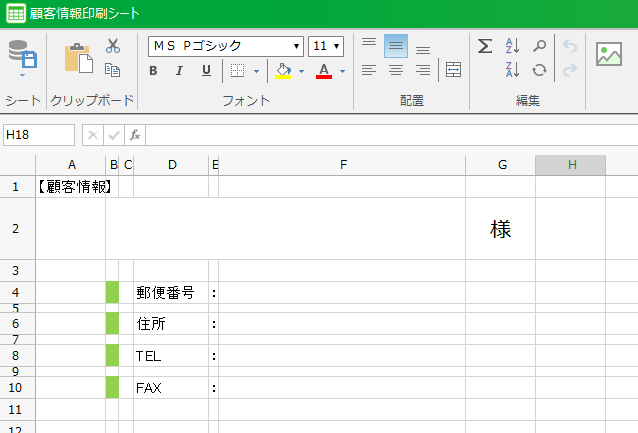Sort descending with the Z-A icon
638x433 pixels.
(x=513, y=69)
